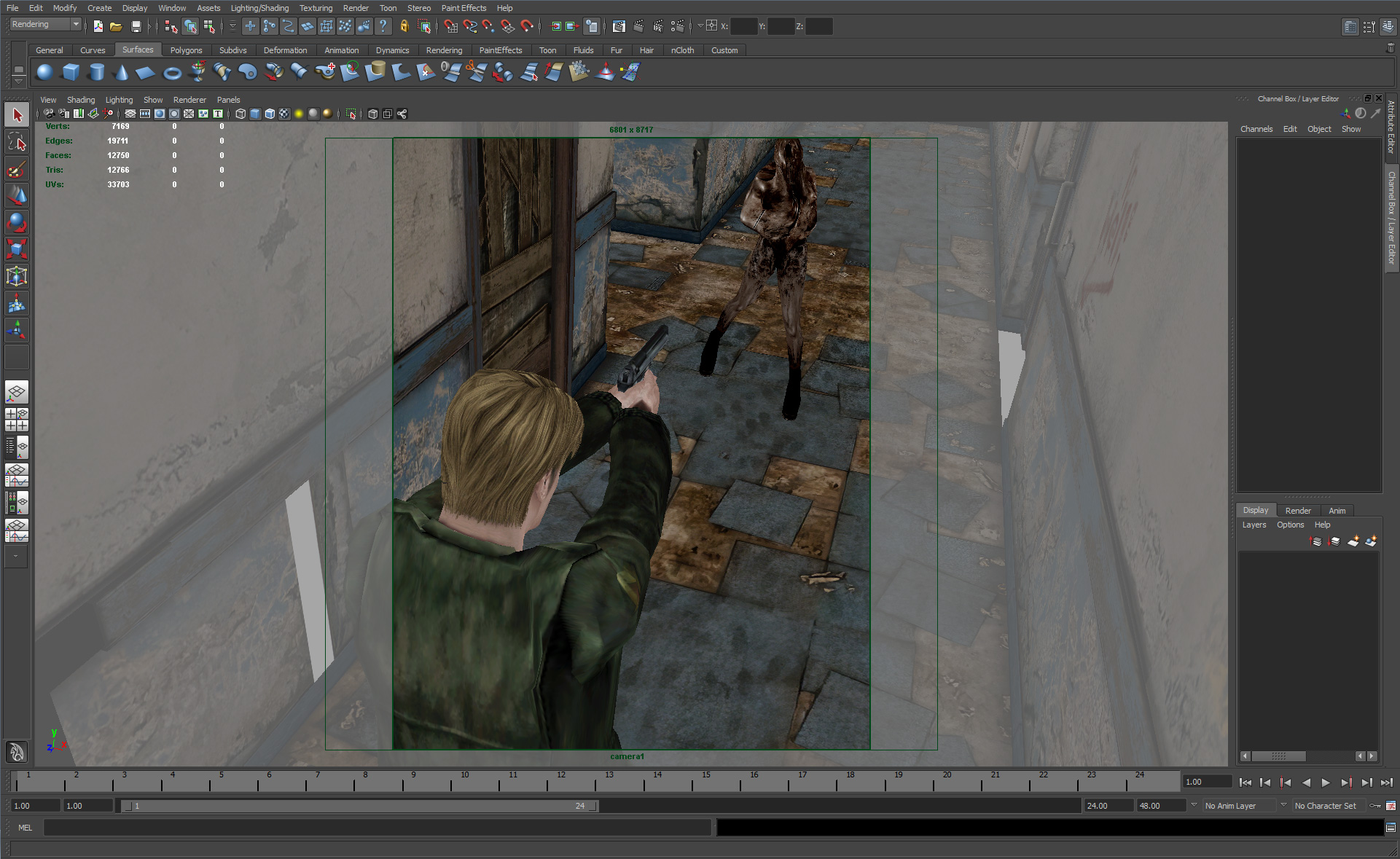The width and height of the screenshot is (1400, 859).
Task: Switch to the Render layer tab
Action: (x=1297, y=511)
